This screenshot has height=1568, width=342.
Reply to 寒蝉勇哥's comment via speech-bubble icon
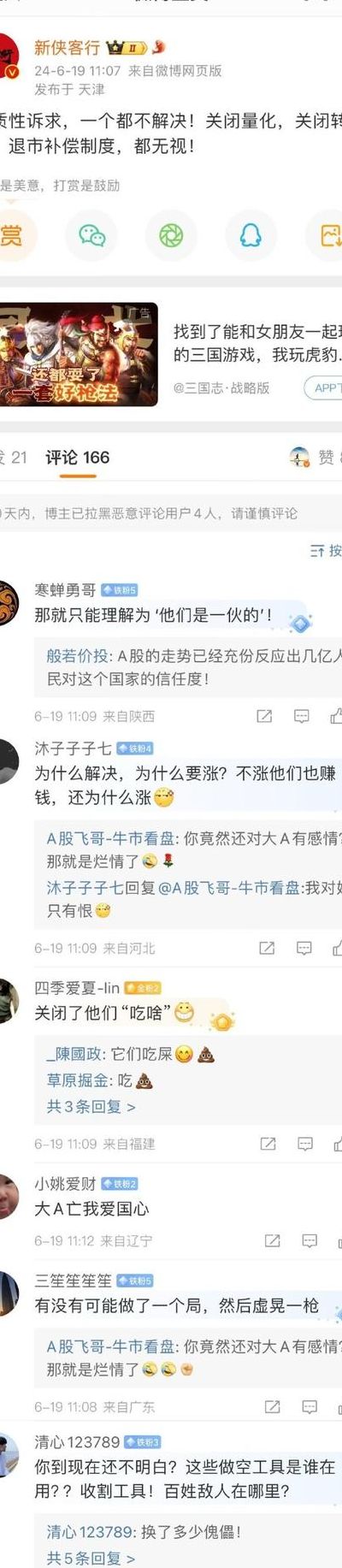(x=302, y=716)
